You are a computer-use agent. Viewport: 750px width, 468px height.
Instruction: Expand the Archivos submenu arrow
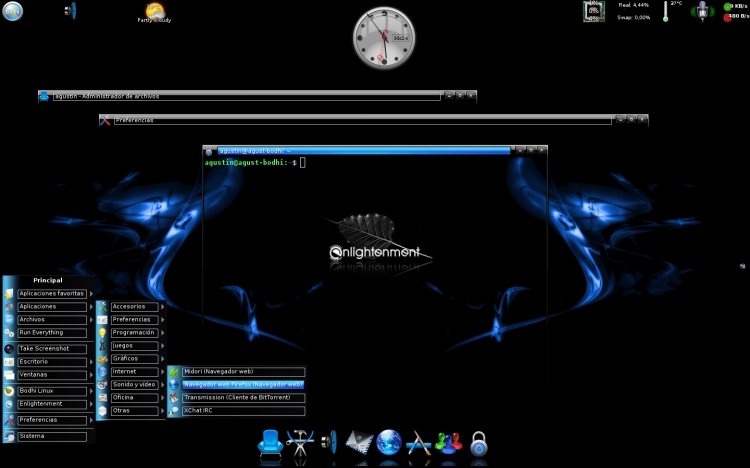(91, 320)
